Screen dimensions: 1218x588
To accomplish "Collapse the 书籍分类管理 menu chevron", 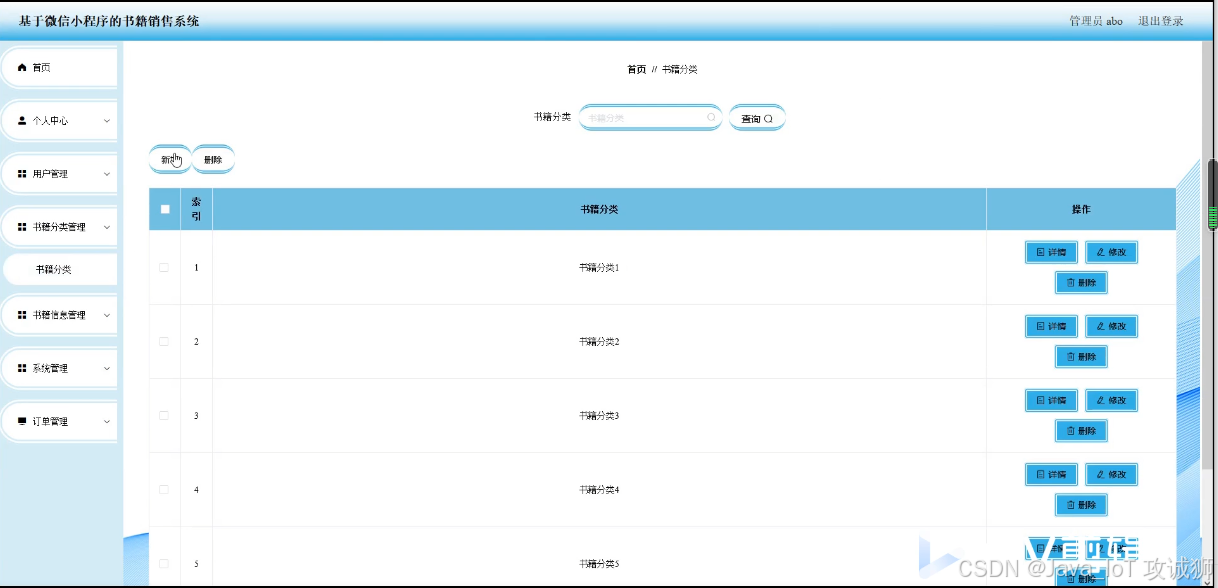I will pyautogui.click(x=107, y=227).
